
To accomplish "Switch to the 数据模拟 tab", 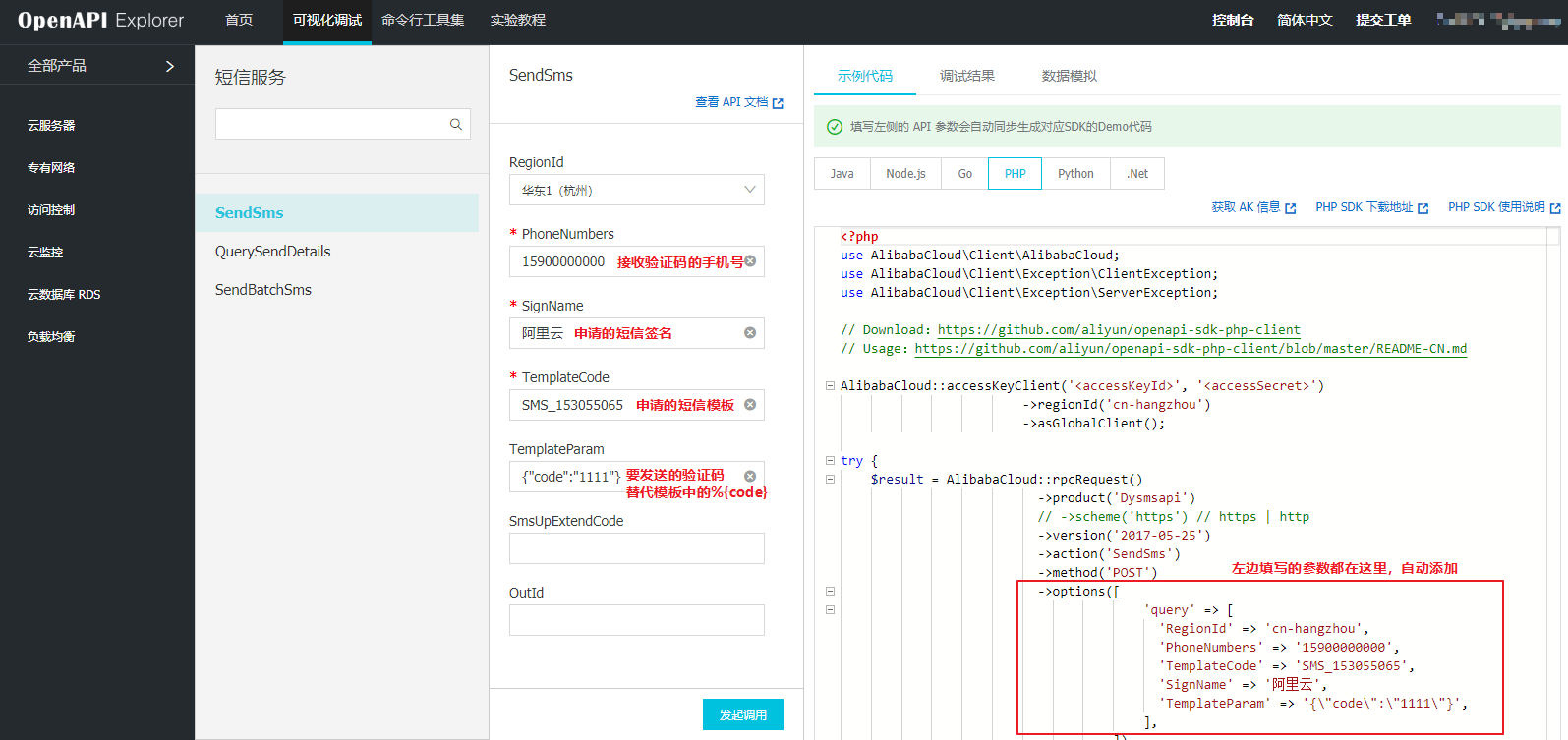I will tap(1070, 76).
